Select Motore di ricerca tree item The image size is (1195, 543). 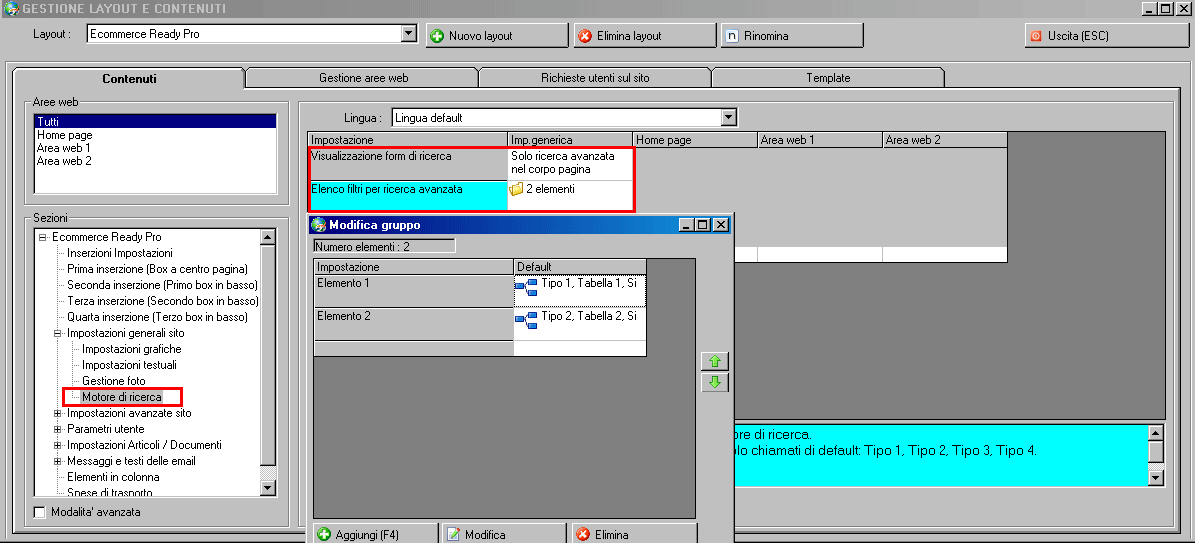(x=122, y=397)
